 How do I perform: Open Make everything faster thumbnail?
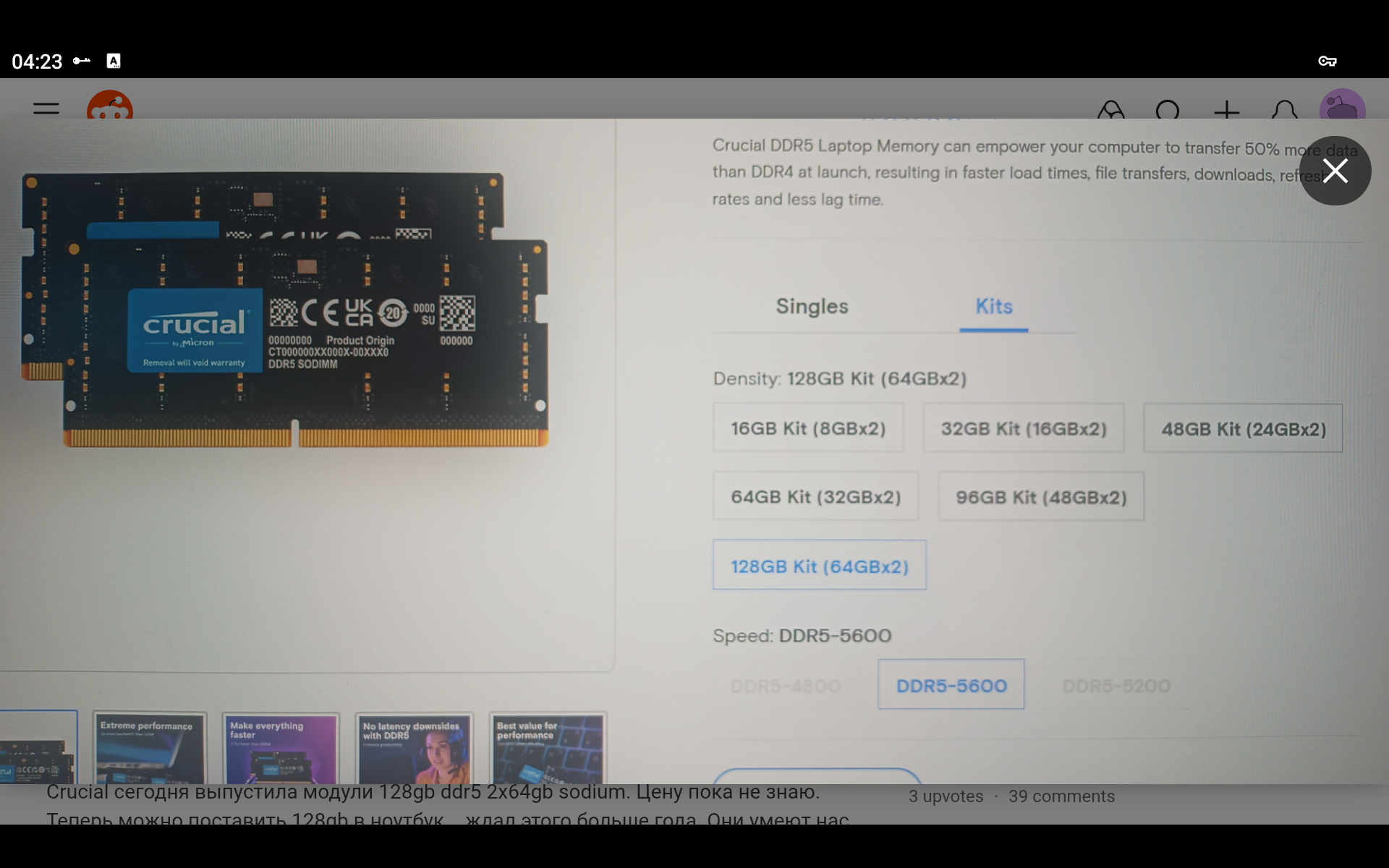pos(281,749)
